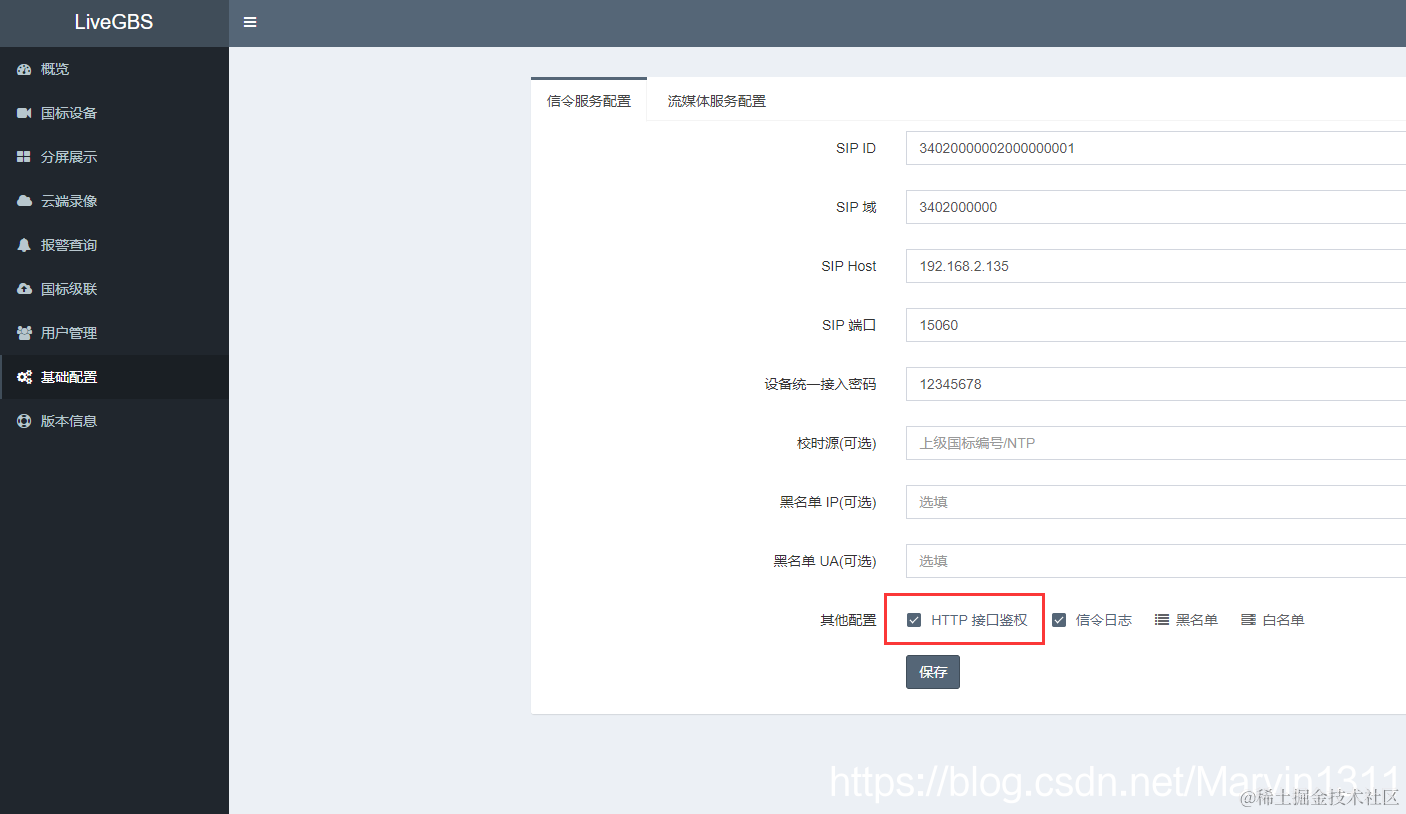Focus the 设备统一接入密码 input field
The width and height of the screenshot is (1406, 814).
(x=1156, y=384)
